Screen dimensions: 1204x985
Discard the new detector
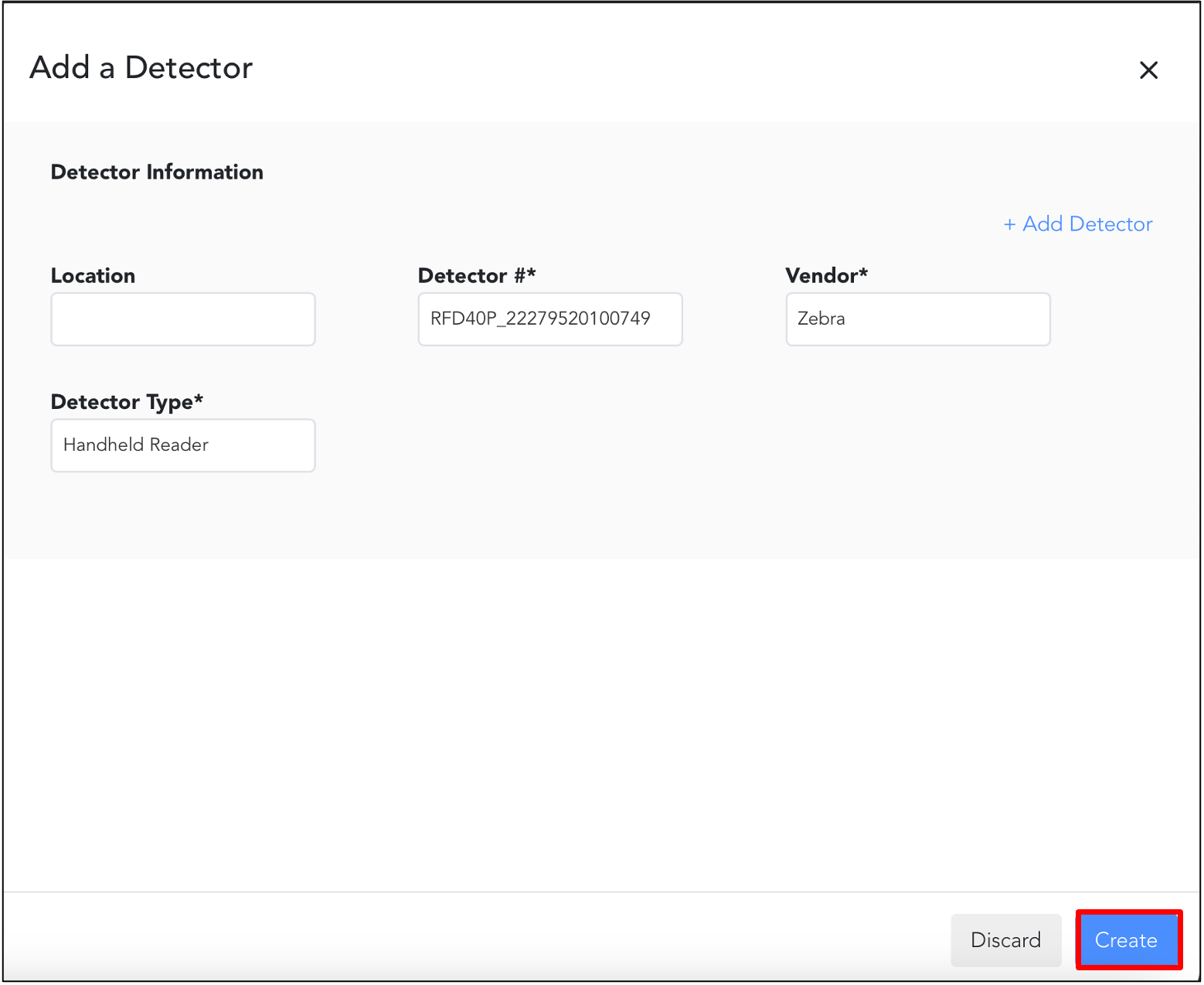click(1005, 940)
